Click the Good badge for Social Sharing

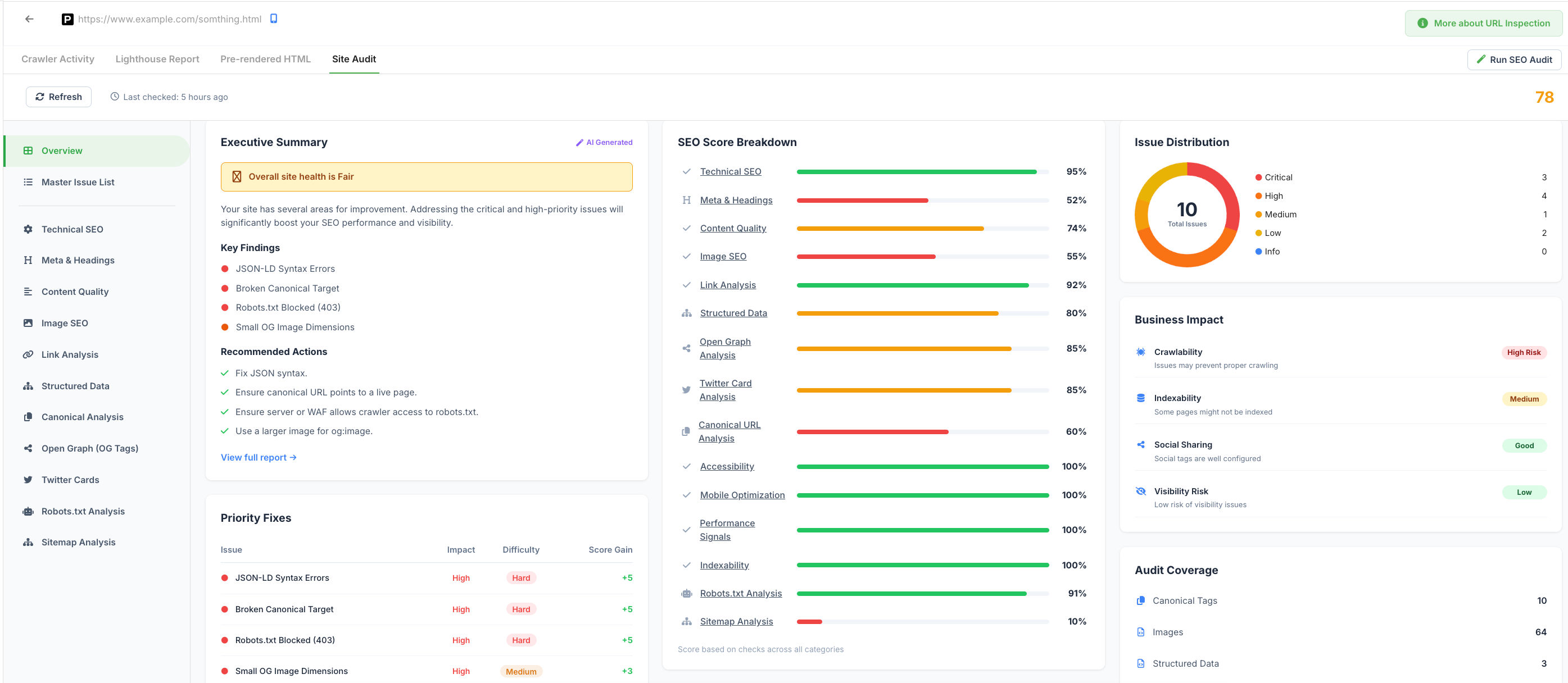pyautogui.click(x=1524, y=446)
